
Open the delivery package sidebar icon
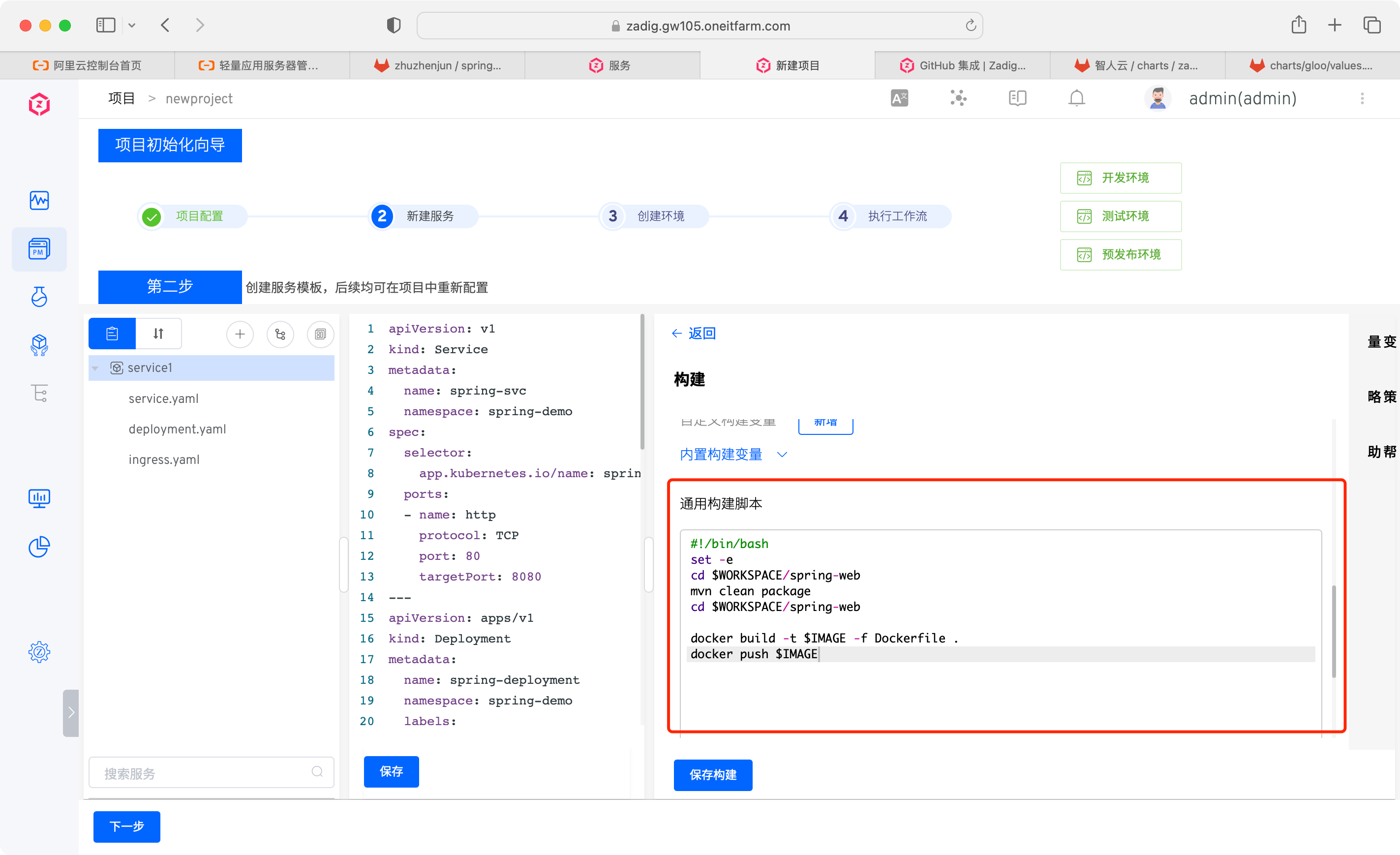[x=39, y=345]
